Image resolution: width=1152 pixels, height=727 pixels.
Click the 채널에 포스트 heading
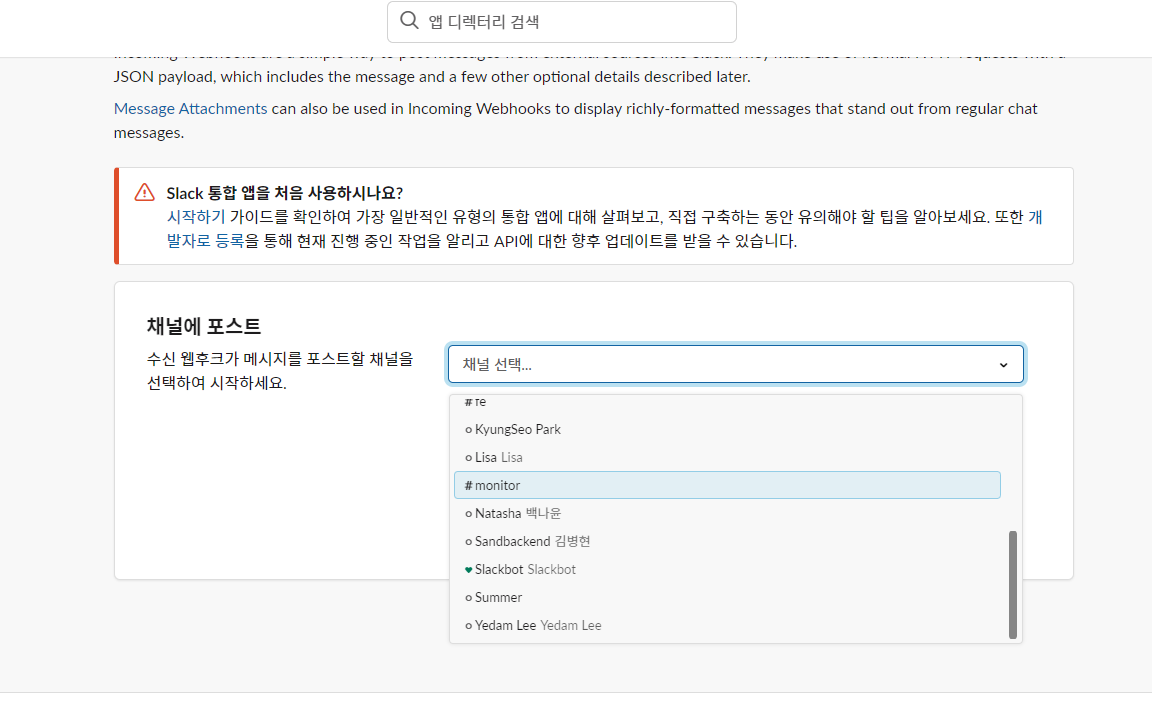(x=204, y=326)
